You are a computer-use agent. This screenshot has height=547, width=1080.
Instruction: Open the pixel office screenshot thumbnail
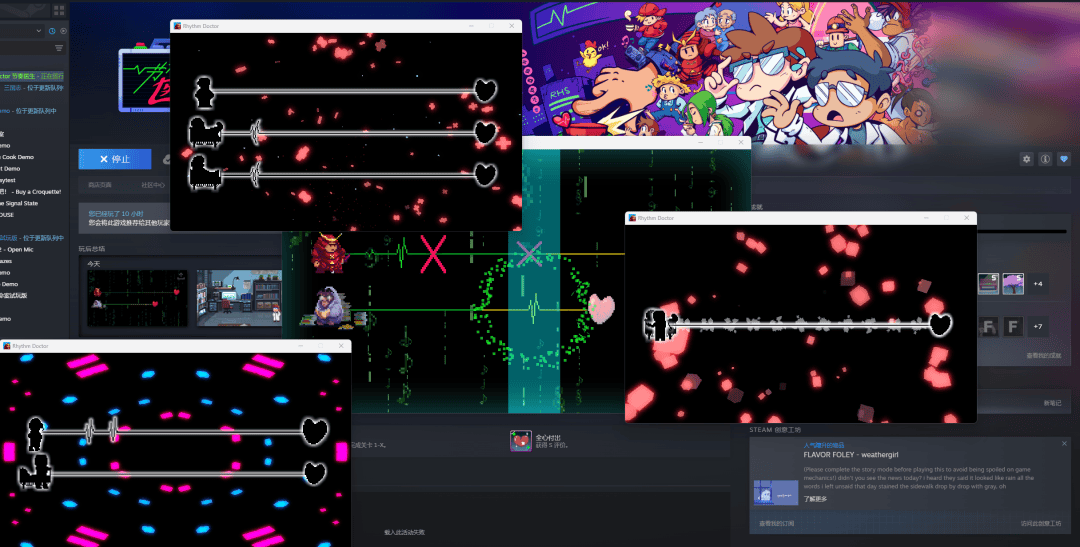click(238, 298)
